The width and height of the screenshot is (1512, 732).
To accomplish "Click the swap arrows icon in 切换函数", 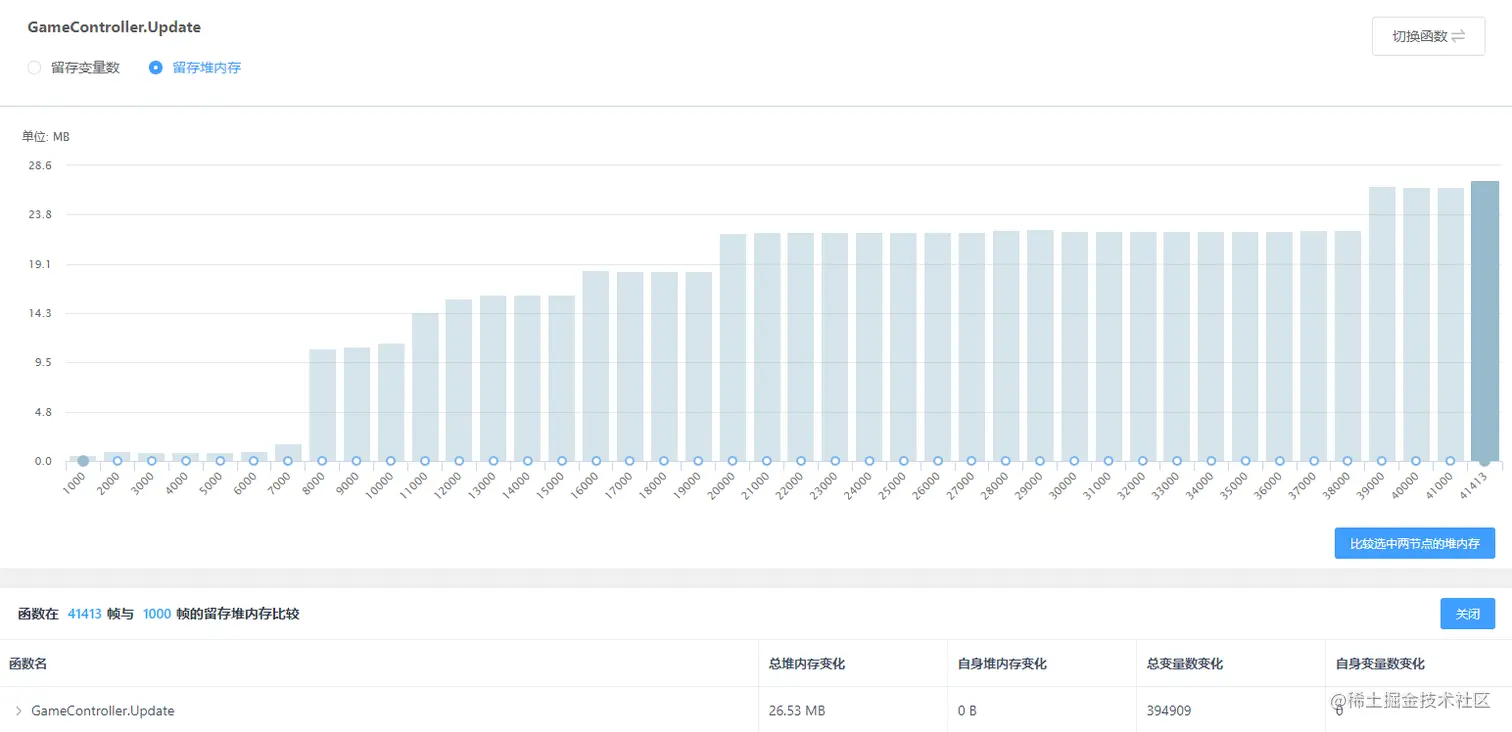I will (1458, 35).
